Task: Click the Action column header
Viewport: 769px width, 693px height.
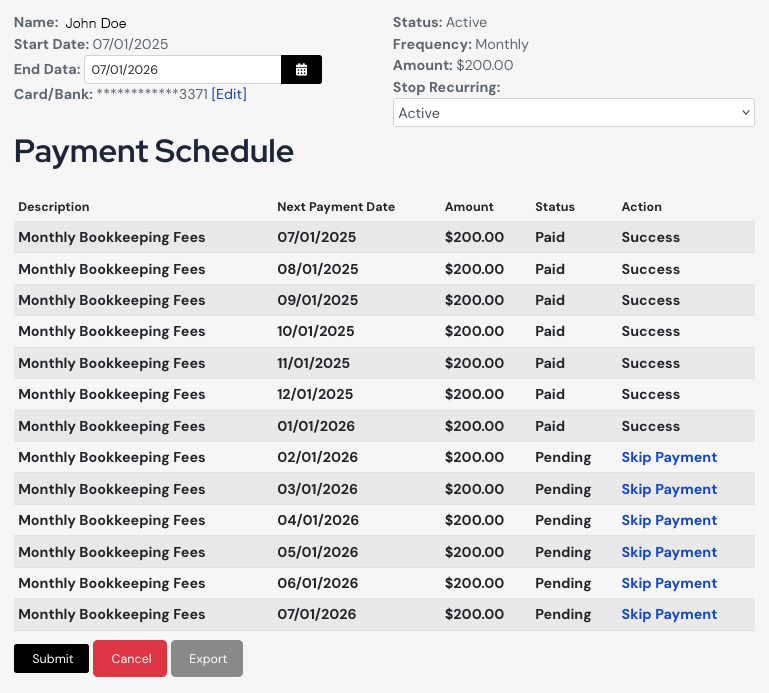Action: [x=641, y=207]
